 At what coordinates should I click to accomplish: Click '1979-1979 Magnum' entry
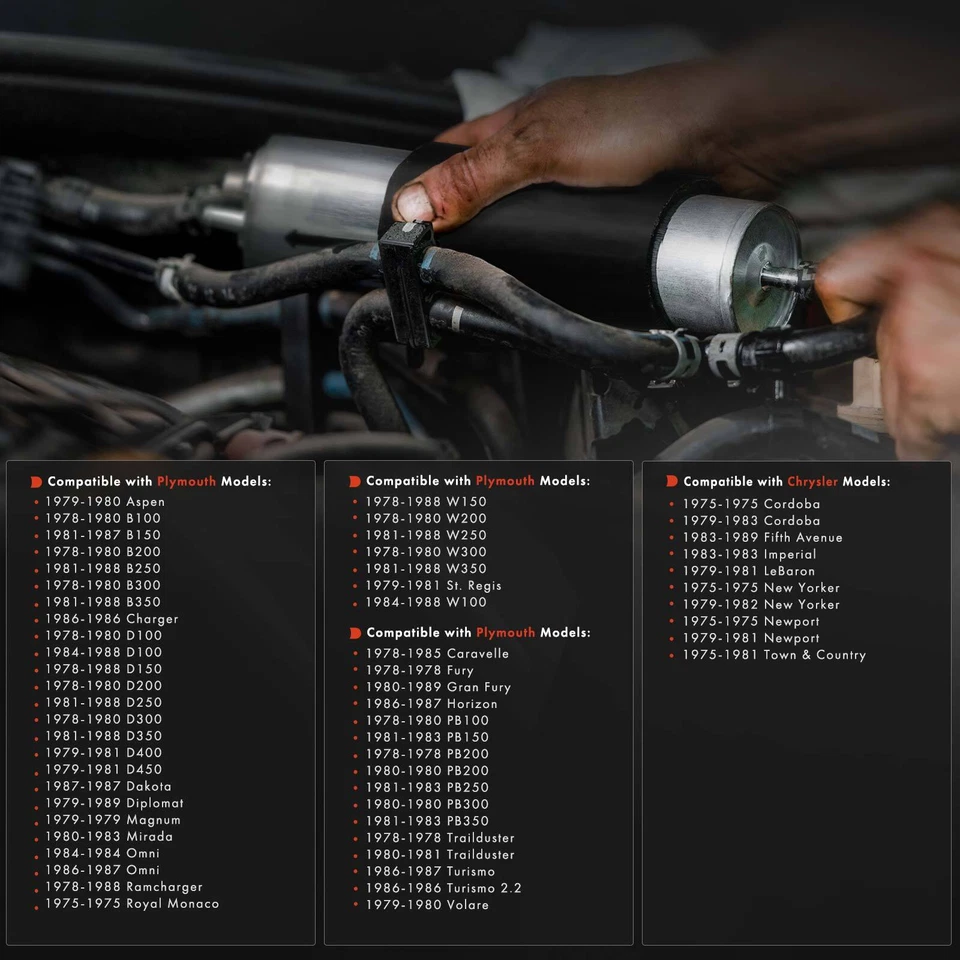point(113,819)
